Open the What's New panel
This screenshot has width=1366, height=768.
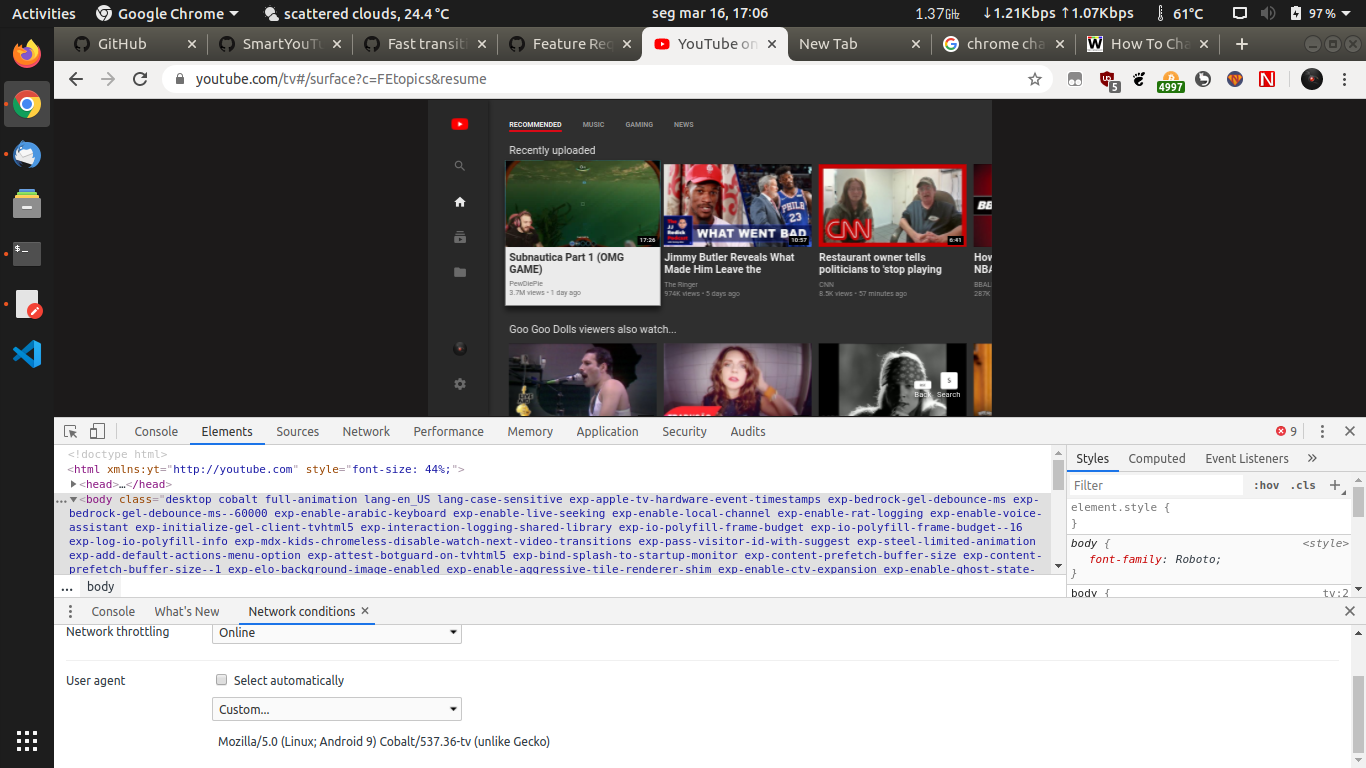186,611
